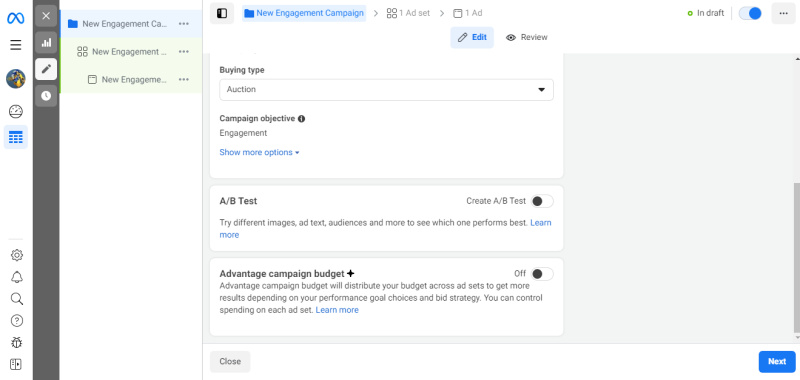The height and width of the screenshot is (380, 800).
Task: Click Campaign objective info icon
Action: pos(302,118)
